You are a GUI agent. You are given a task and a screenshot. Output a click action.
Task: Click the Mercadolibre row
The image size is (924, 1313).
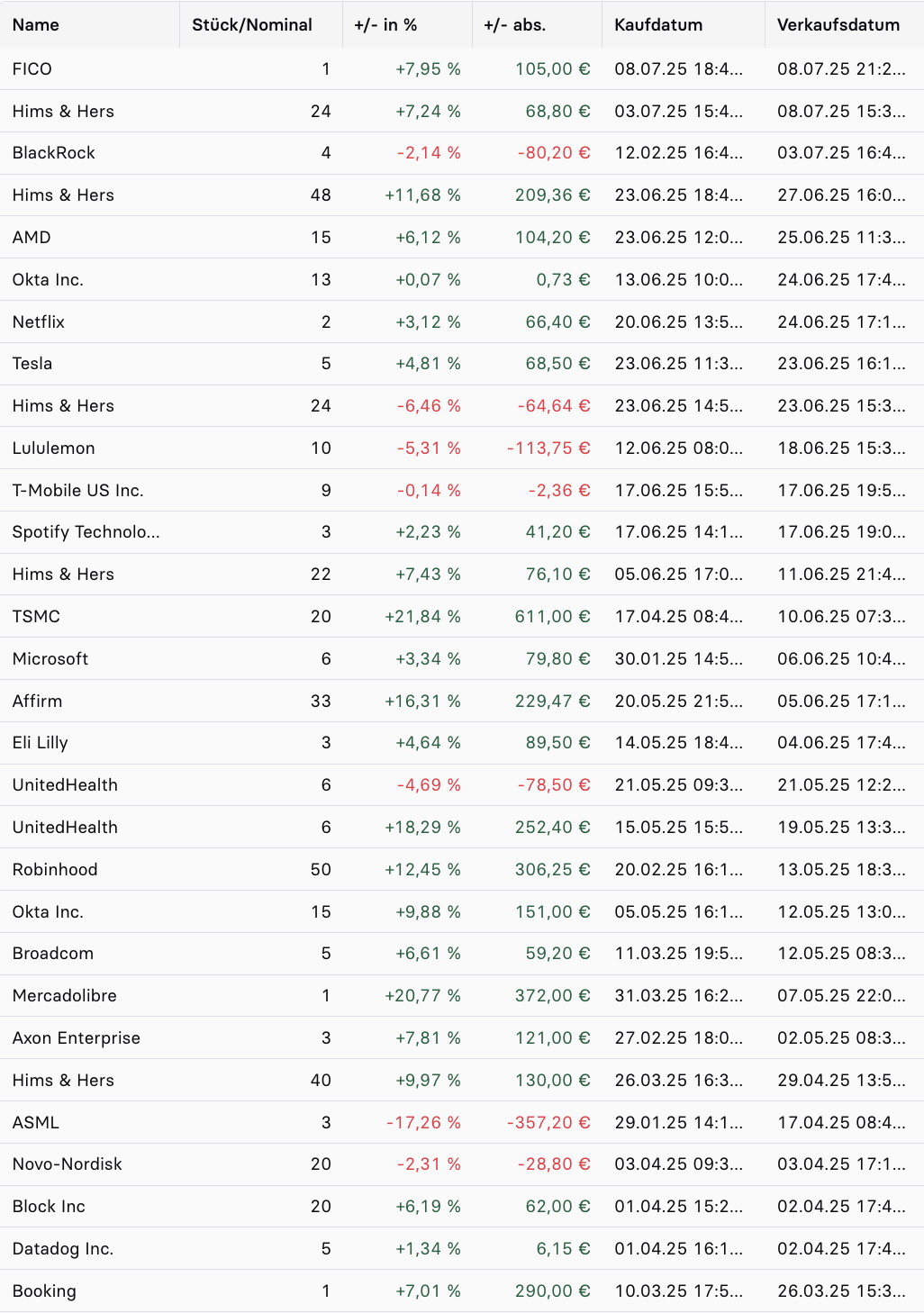tap(462, 996)
